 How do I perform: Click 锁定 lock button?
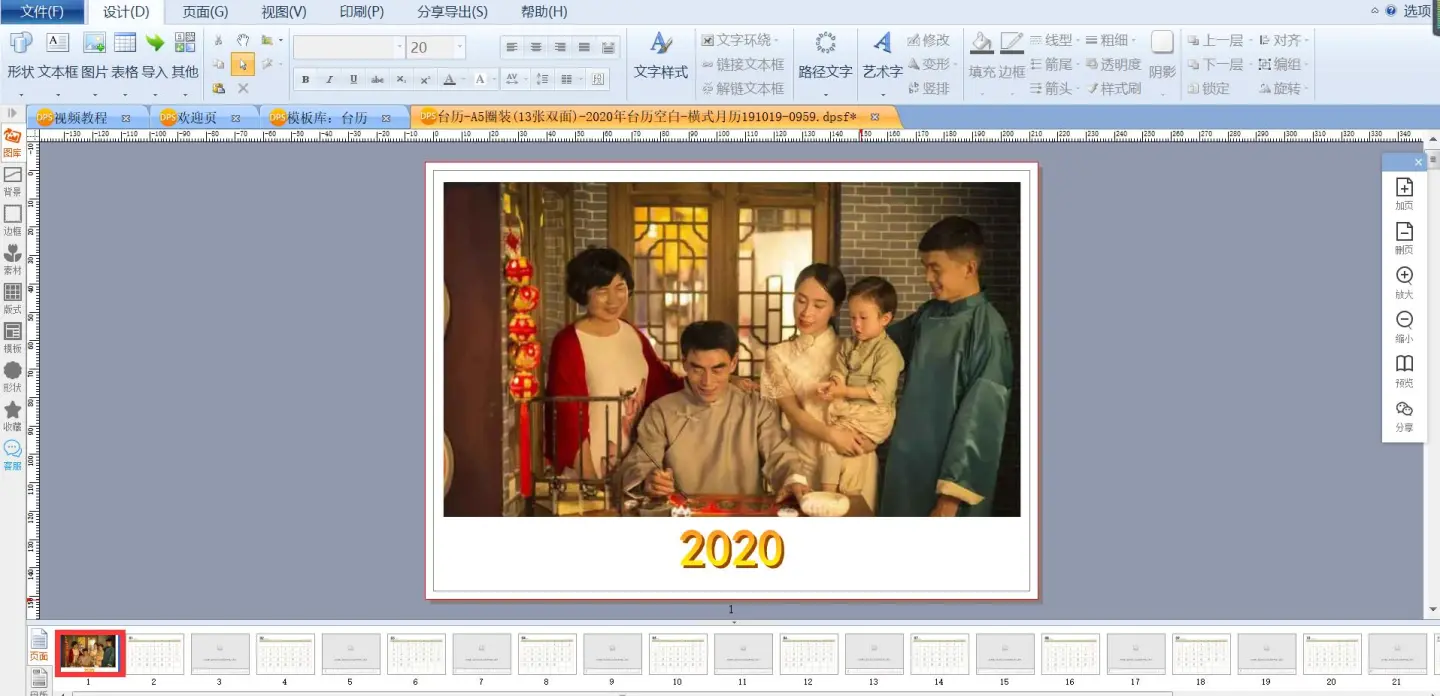(x=1209, y=88)
